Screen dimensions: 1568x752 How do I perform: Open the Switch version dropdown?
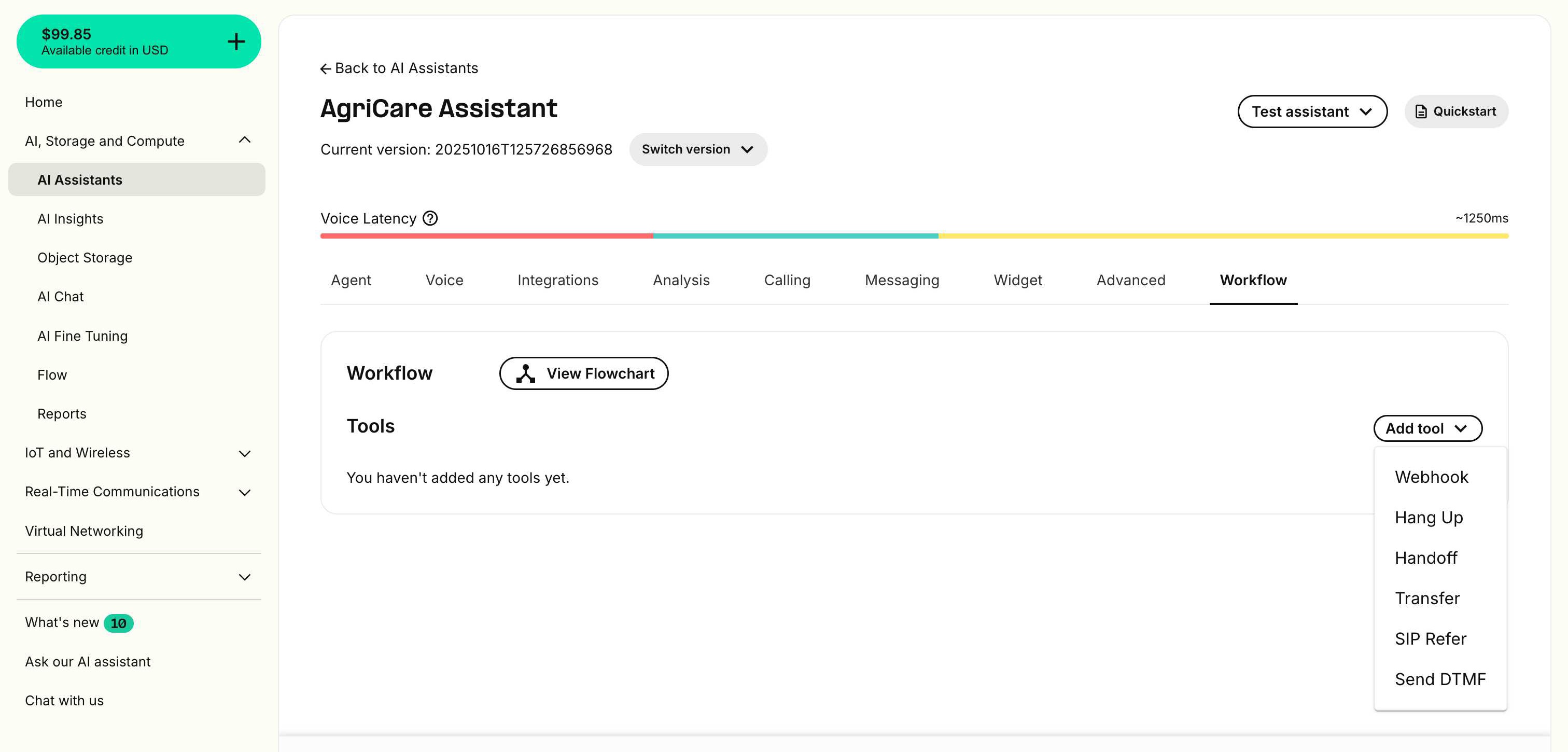pos(697,149)
